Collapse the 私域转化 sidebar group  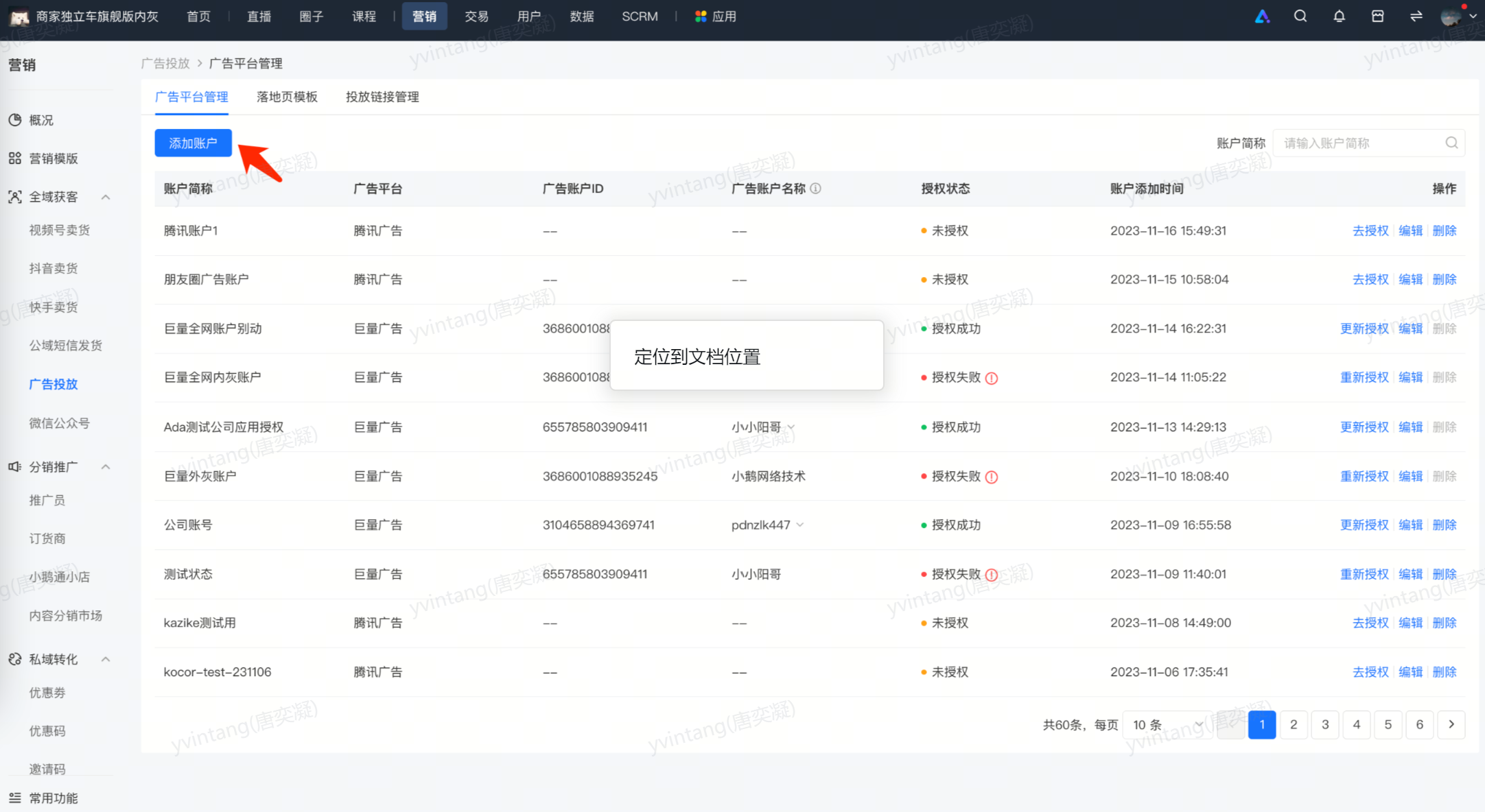[x=106, y=660]
